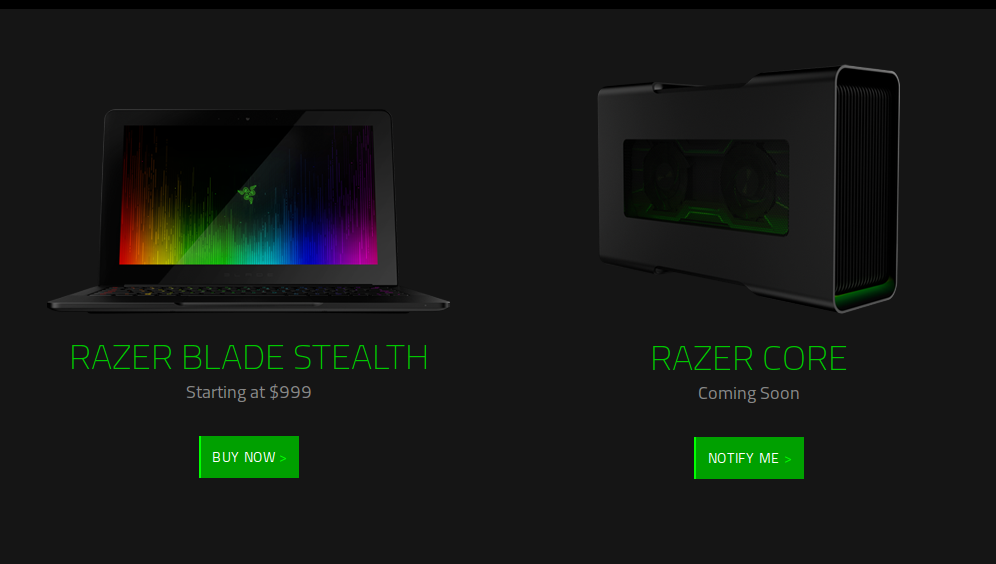The height and width of the screenshot is (564, 996).
Task: Click the green Razer logo on laptop screen
Action: (248, 193)
